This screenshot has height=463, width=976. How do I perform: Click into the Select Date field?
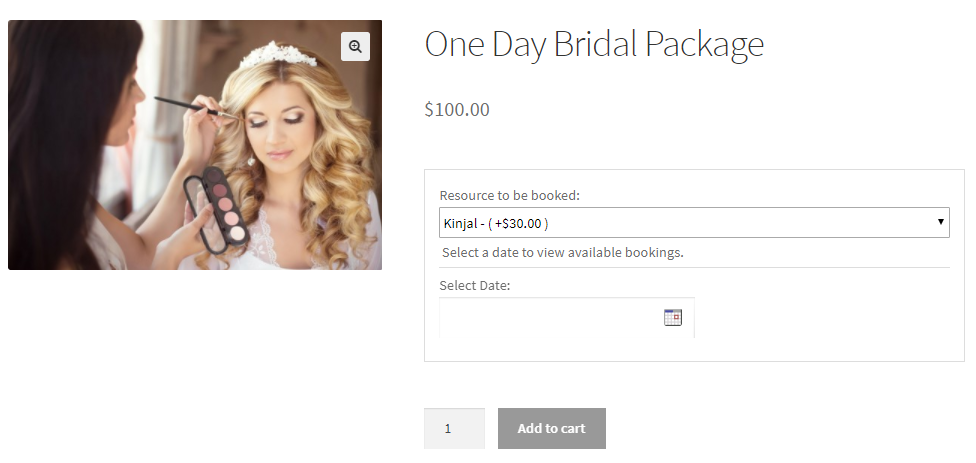coord(550,318)
